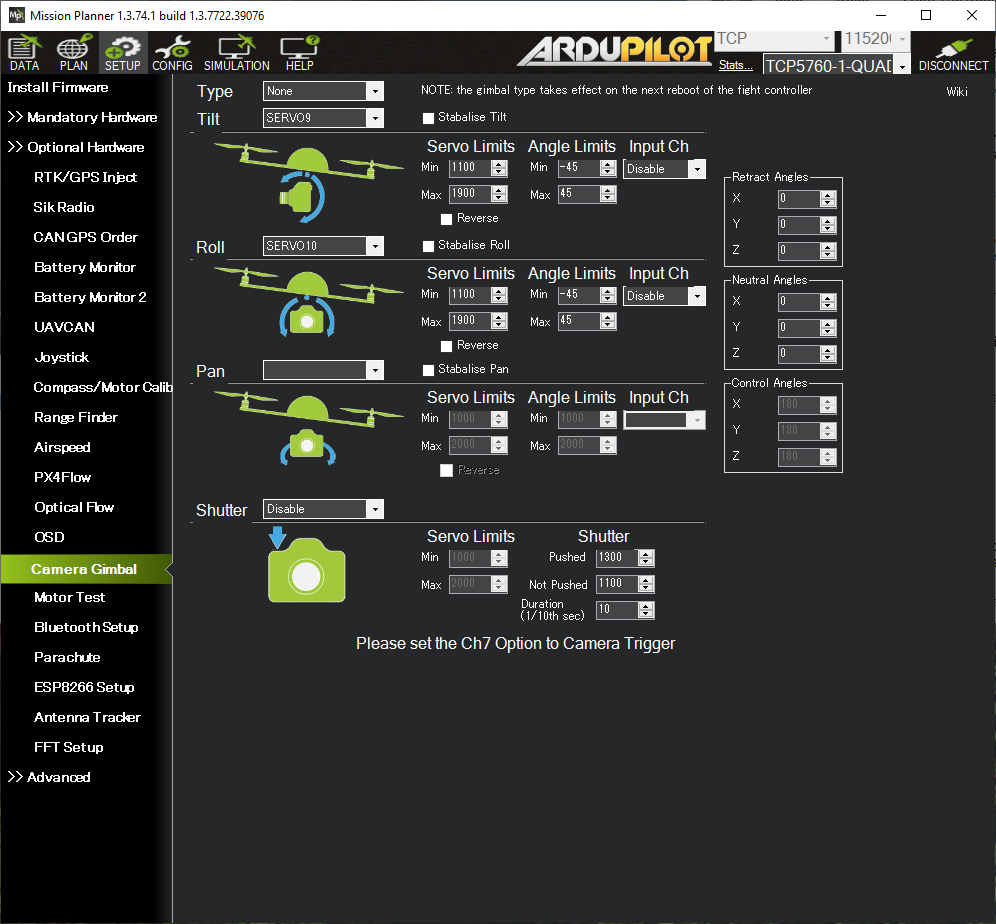Open FFT Setup page
The width and height of the screenshot is (996, 924).
click(x=69, y=747)
